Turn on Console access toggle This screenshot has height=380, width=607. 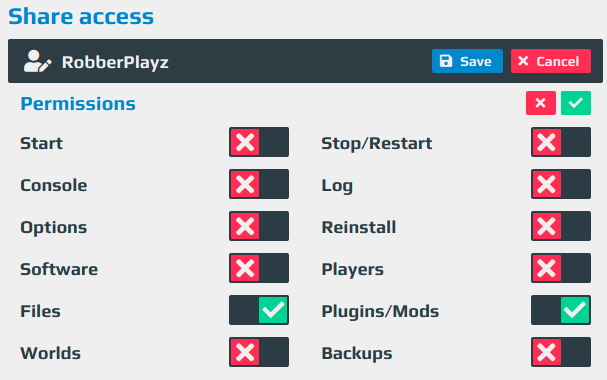(259, 184)
